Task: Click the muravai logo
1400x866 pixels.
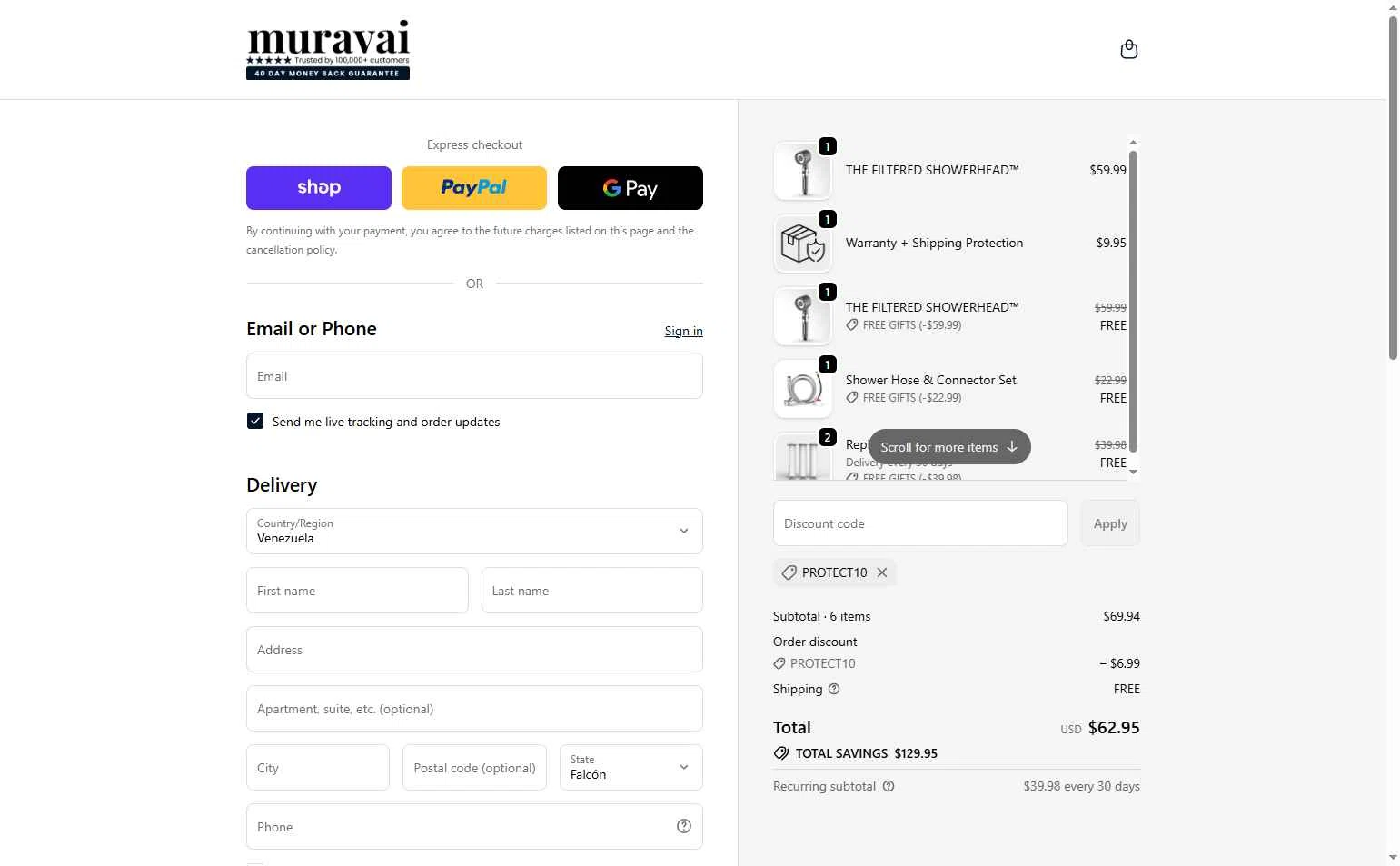Action: [328, 50]
